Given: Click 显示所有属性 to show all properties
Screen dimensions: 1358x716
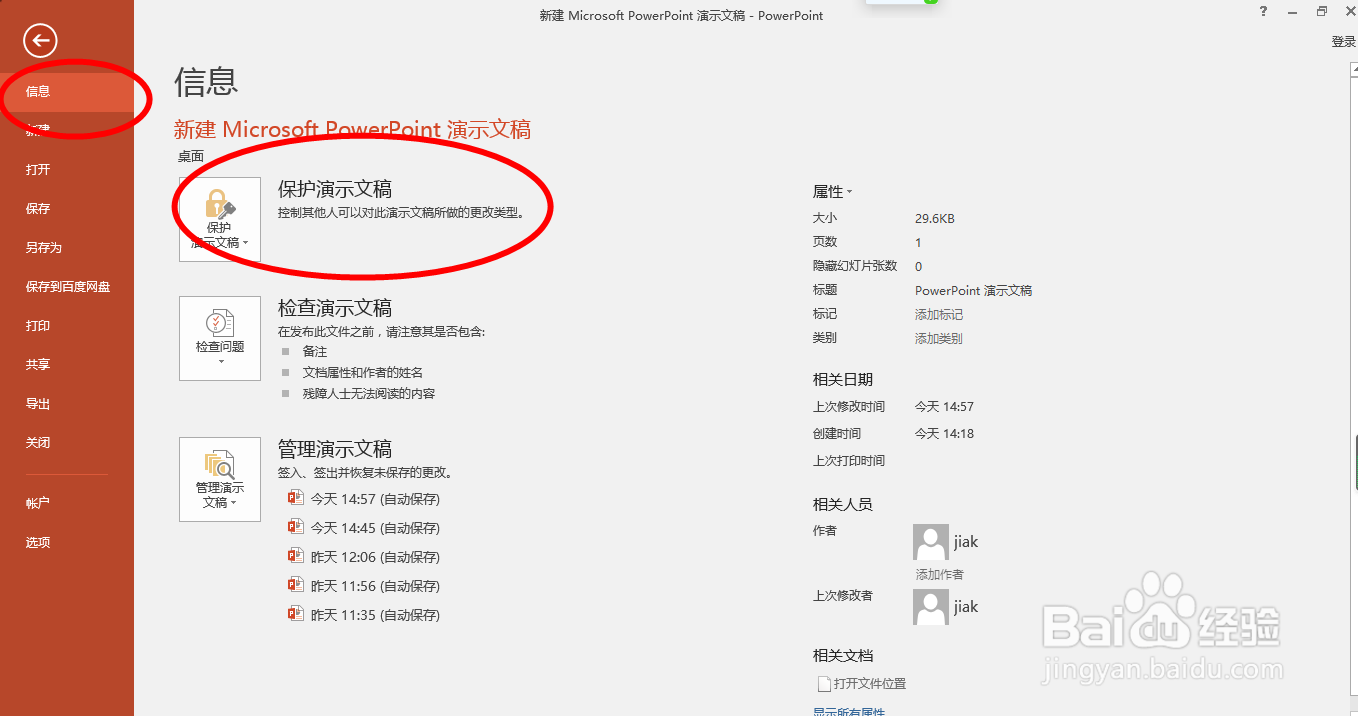Looking at the screenshot, I should point(849,712).
